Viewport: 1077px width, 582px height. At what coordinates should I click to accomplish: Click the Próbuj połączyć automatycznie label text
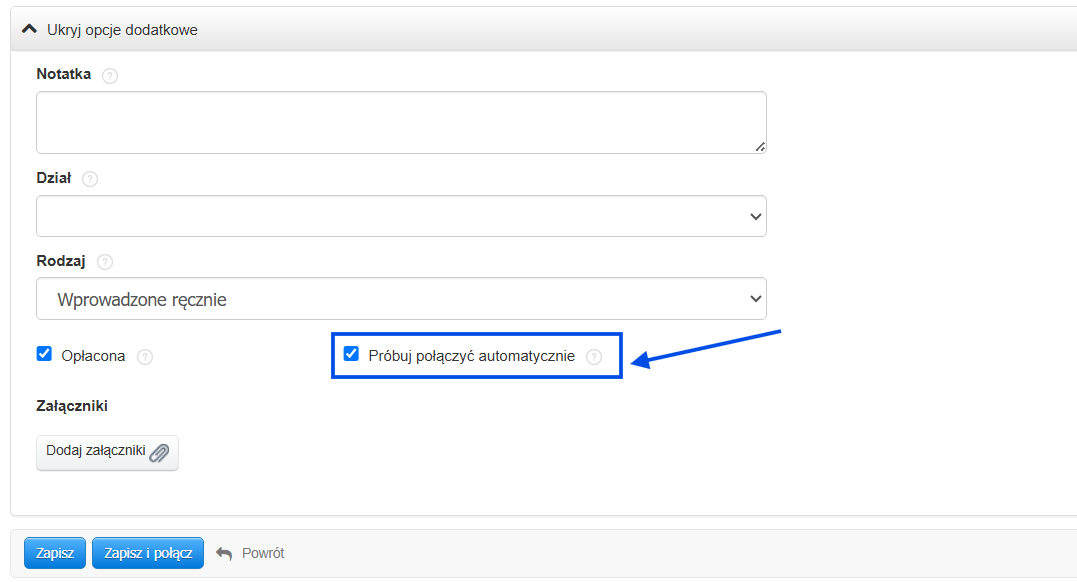tap(471, 356)
